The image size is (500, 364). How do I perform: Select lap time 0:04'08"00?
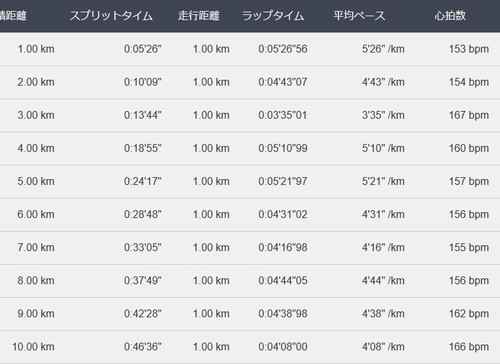coord(283,347)
